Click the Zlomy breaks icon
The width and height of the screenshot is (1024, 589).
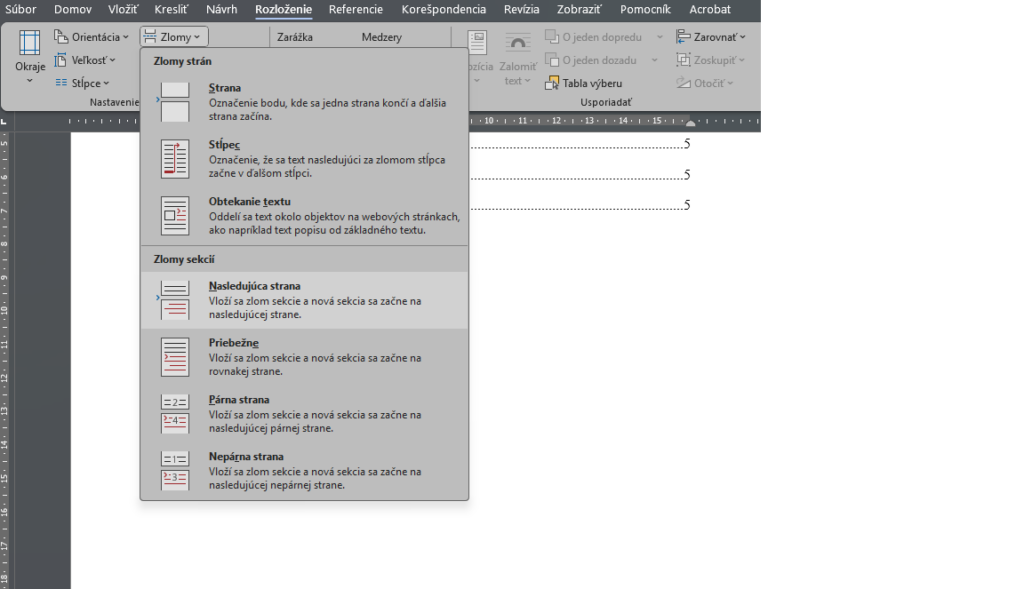[x=150, y=37]
